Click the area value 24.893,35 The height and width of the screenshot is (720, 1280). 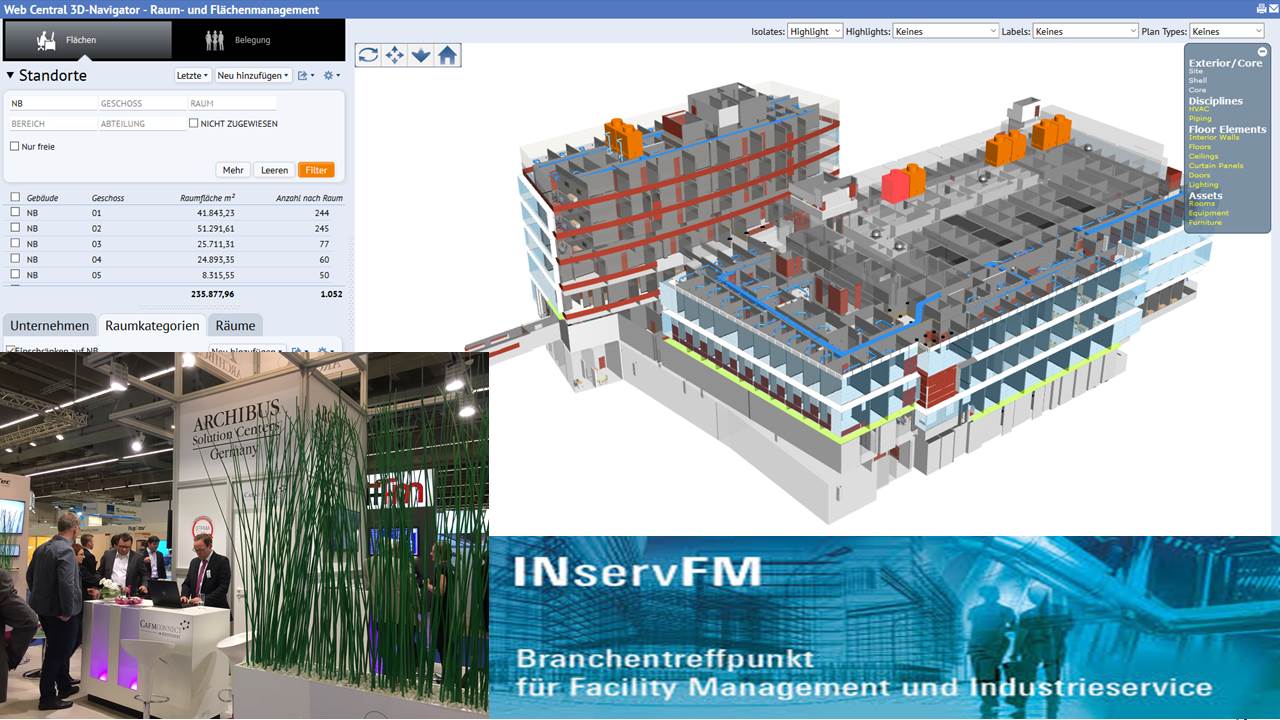pyautogui.click(x=216, y=259)
